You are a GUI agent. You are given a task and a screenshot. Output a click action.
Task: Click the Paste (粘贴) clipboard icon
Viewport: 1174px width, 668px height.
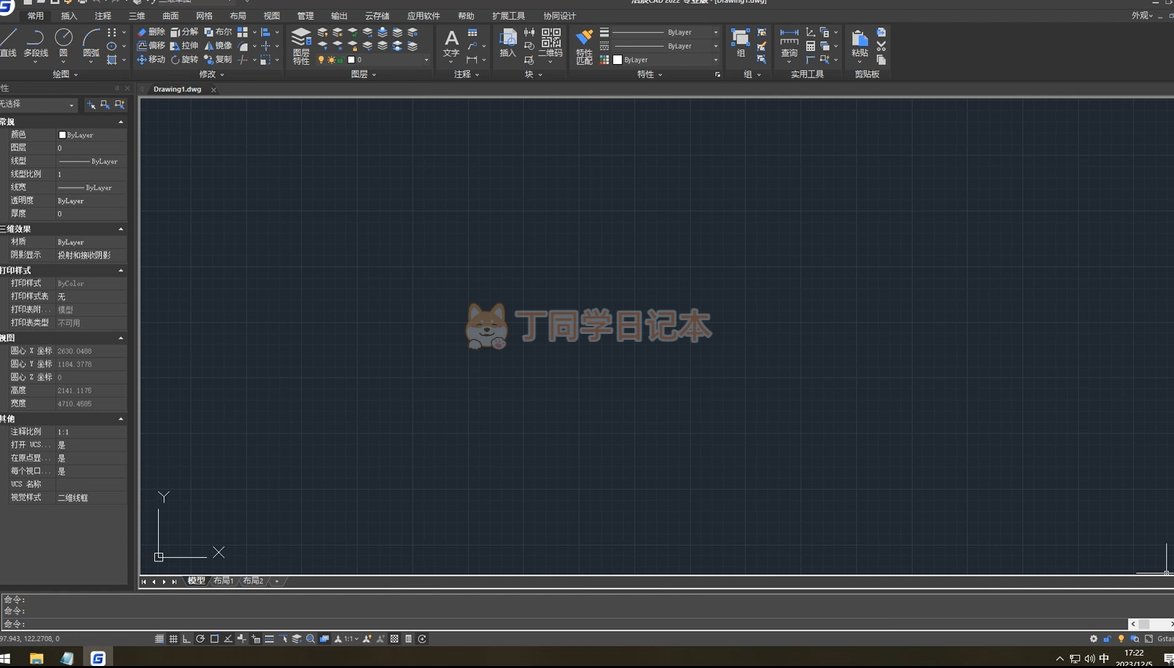[x=859, y=44]
